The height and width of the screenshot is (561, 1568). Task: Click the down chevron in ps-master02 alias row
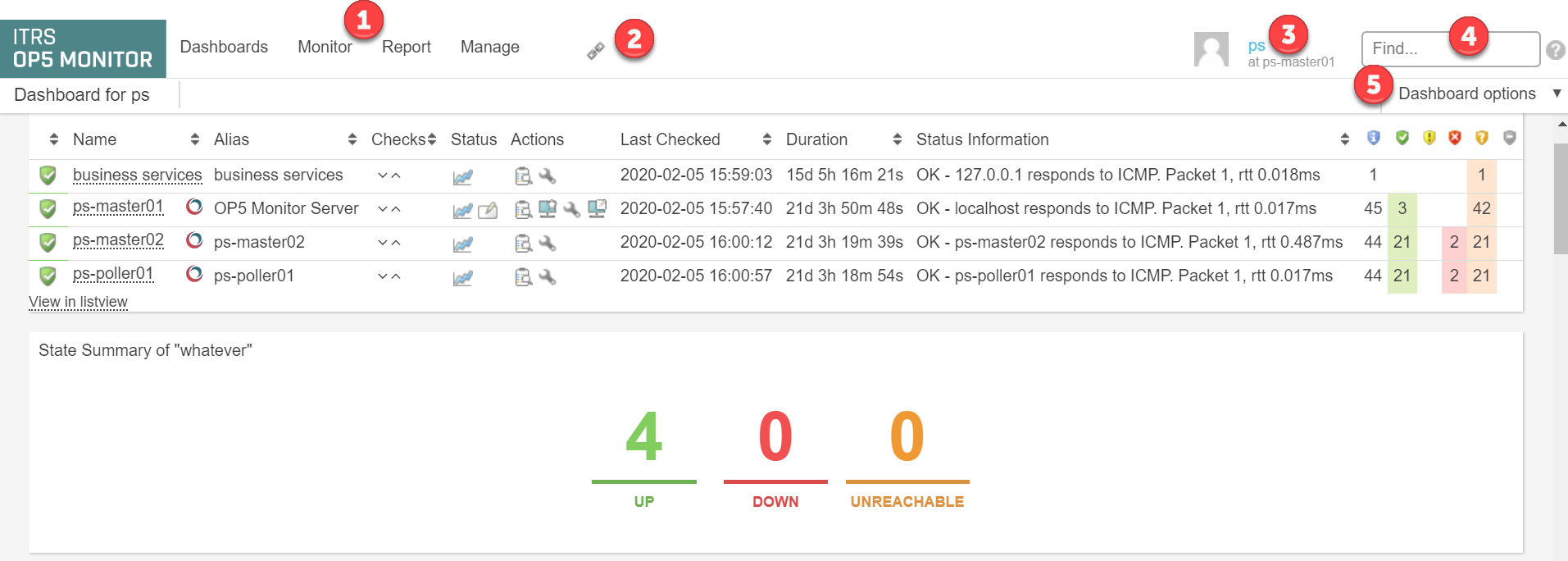pyautogui.click(x=383, y=243)
